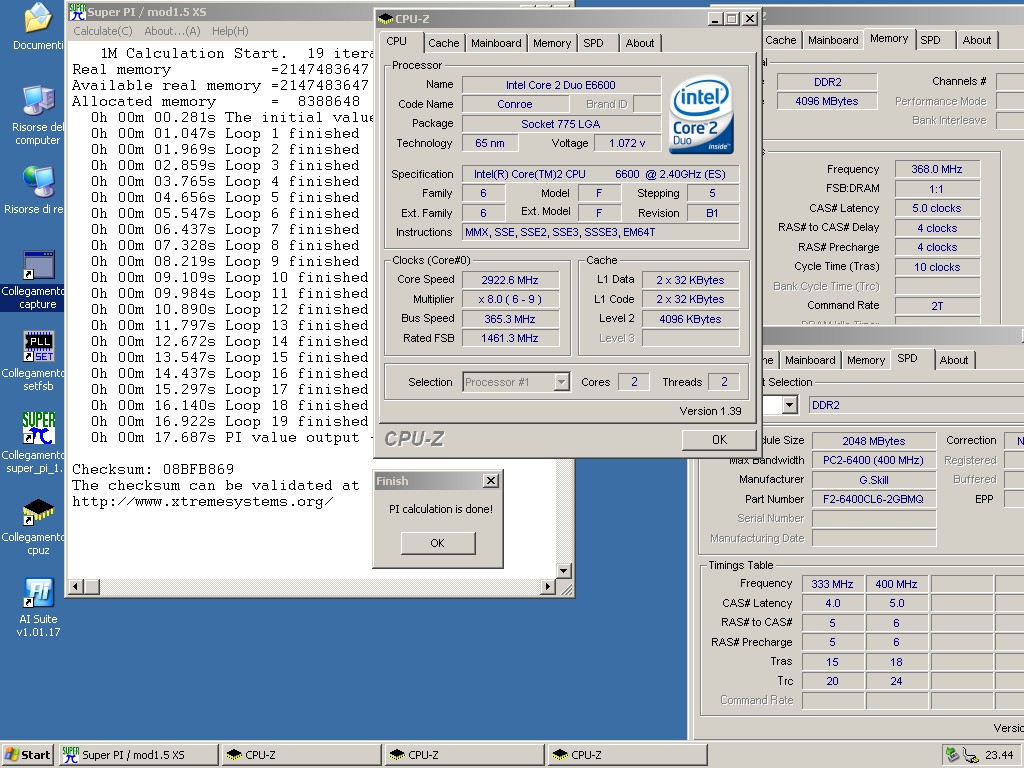Close the Finish dialog
The width and height of the screenshot is (1024, 768).
(490, 481)
